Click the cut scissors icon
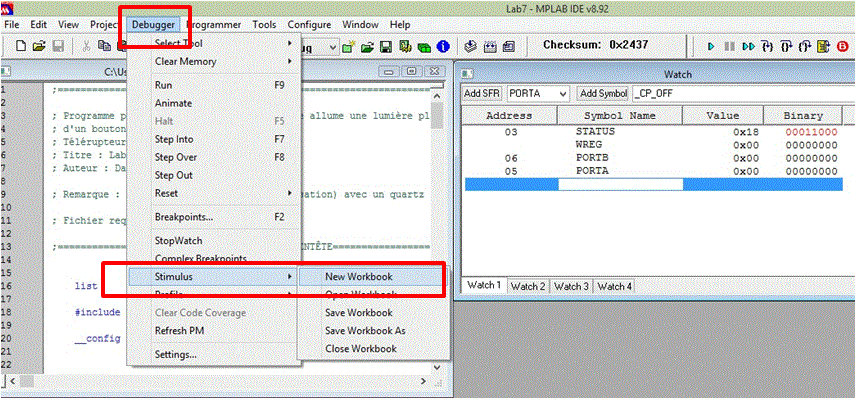 [86, 47]
